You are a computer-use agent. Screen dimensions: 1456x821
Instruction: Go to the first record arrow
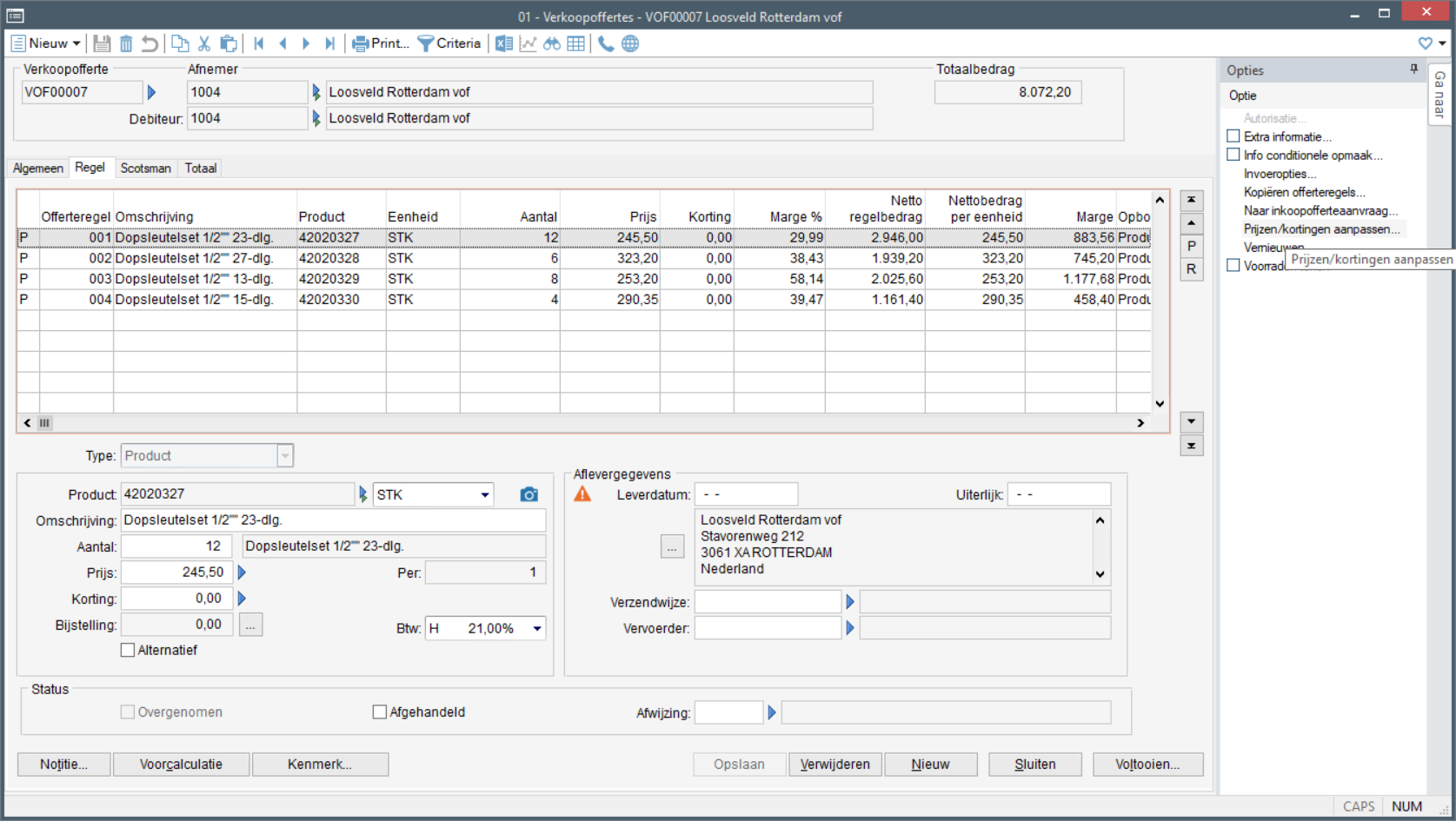point(259,43)
